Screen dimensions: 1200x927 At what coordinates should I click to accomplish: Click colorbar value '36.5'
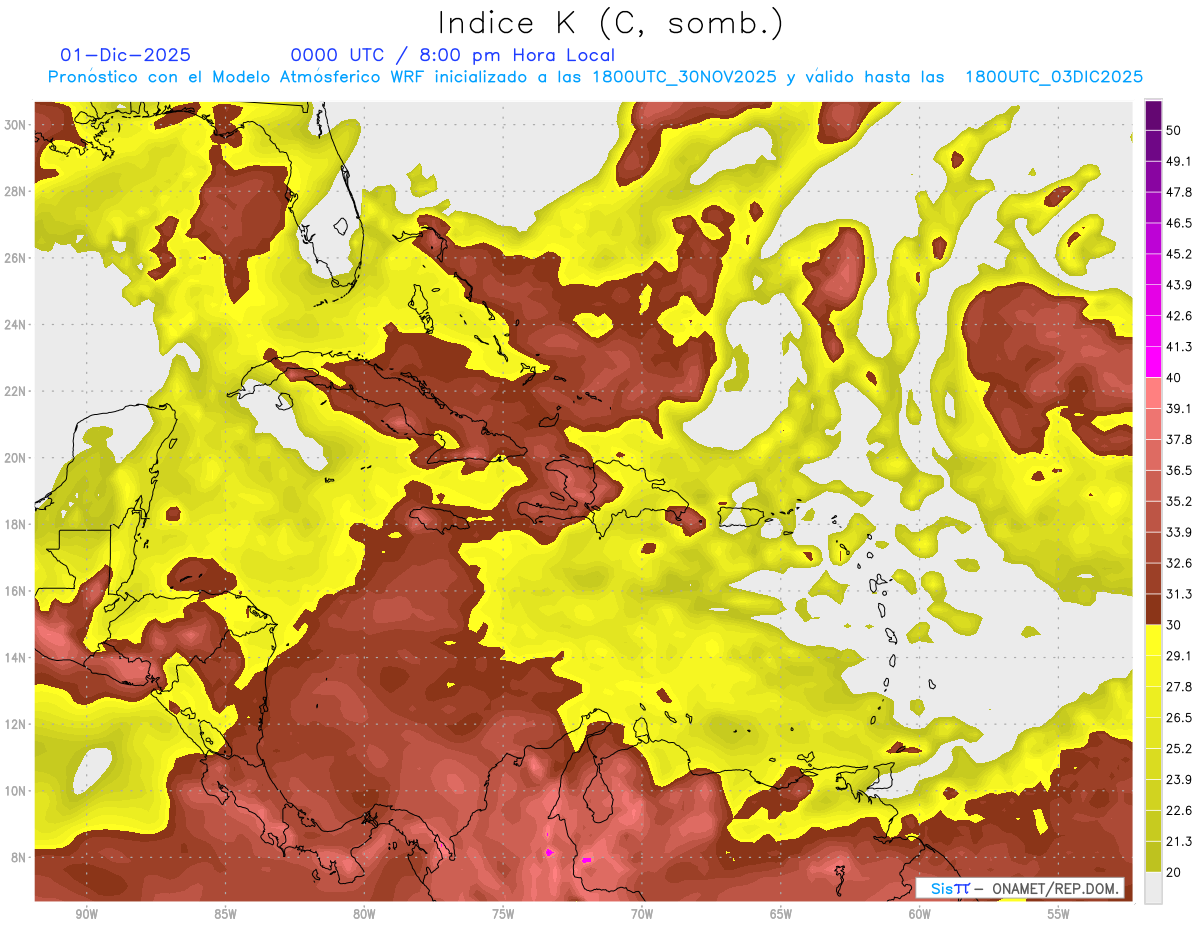pos(1178,470)
